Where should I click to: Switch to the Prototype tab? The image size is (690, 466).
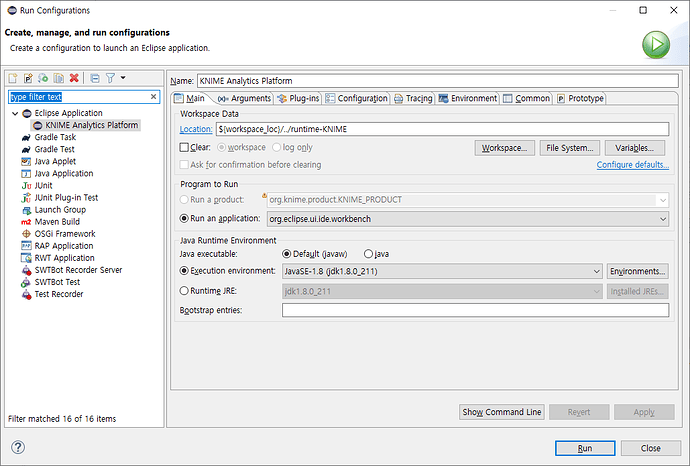tap(580, 99)
